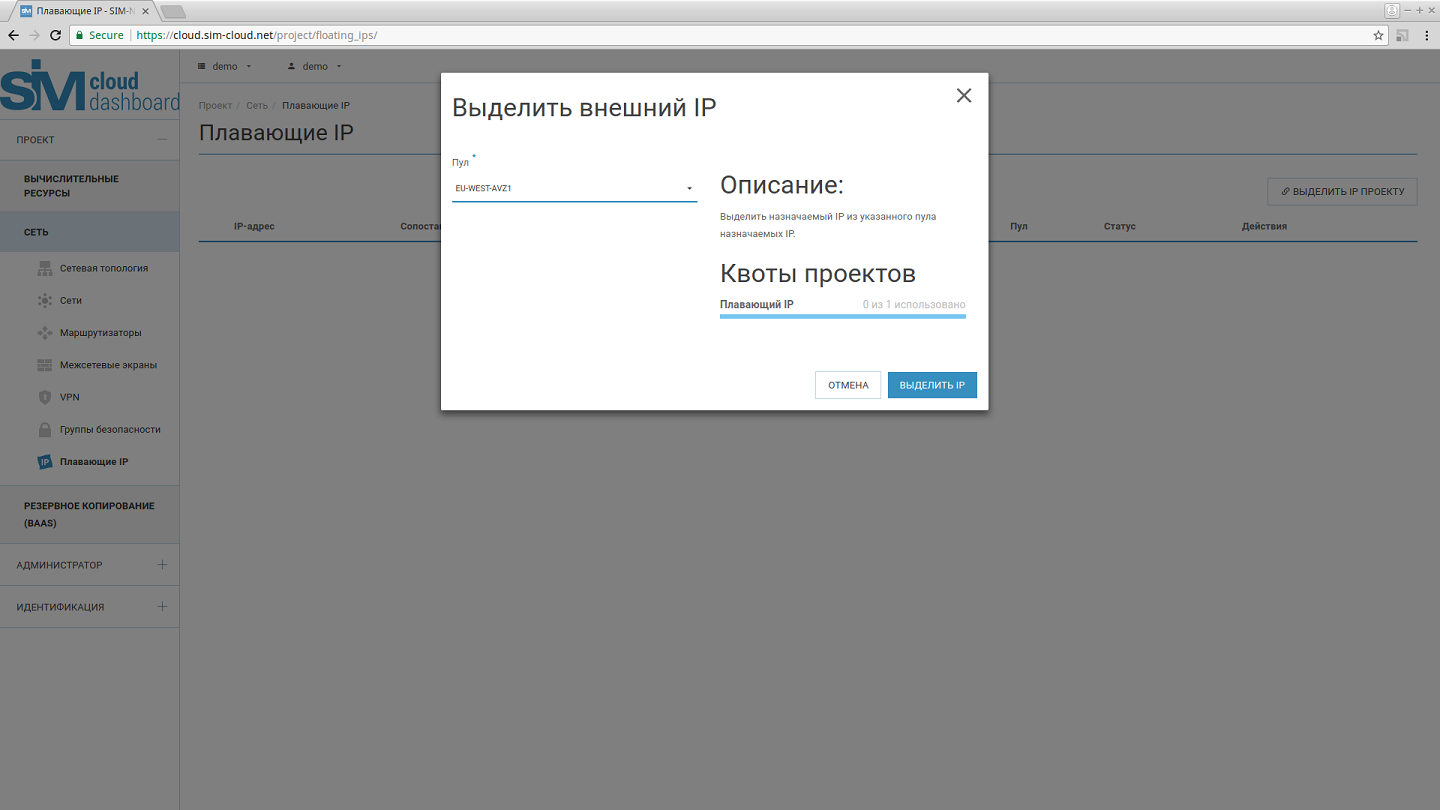1440x810 pixels.
Task: Bookmark page with the star icon
Action: pyautogui.click(x=1379, y=35)
